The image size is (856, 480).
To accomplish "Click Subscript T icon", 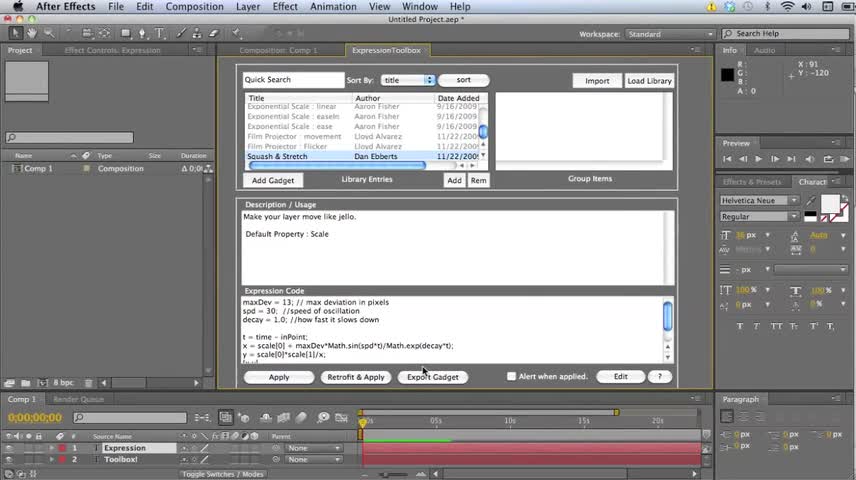I will point(830,326).
